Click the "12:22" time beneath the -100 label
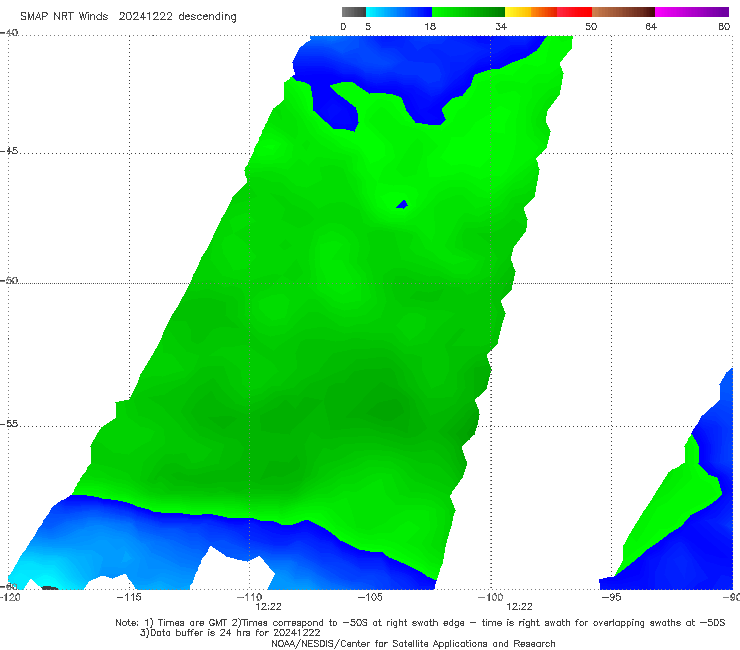Screen dimensions: 740x650 [519, 607]
